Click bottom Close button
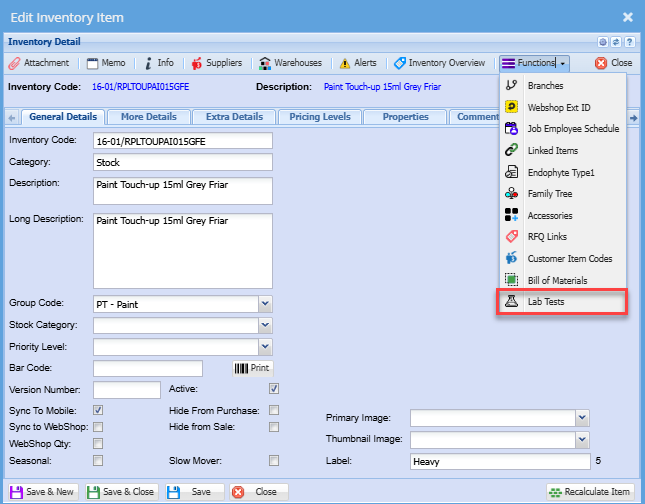 pyautogui.click(x=259, y=492)
